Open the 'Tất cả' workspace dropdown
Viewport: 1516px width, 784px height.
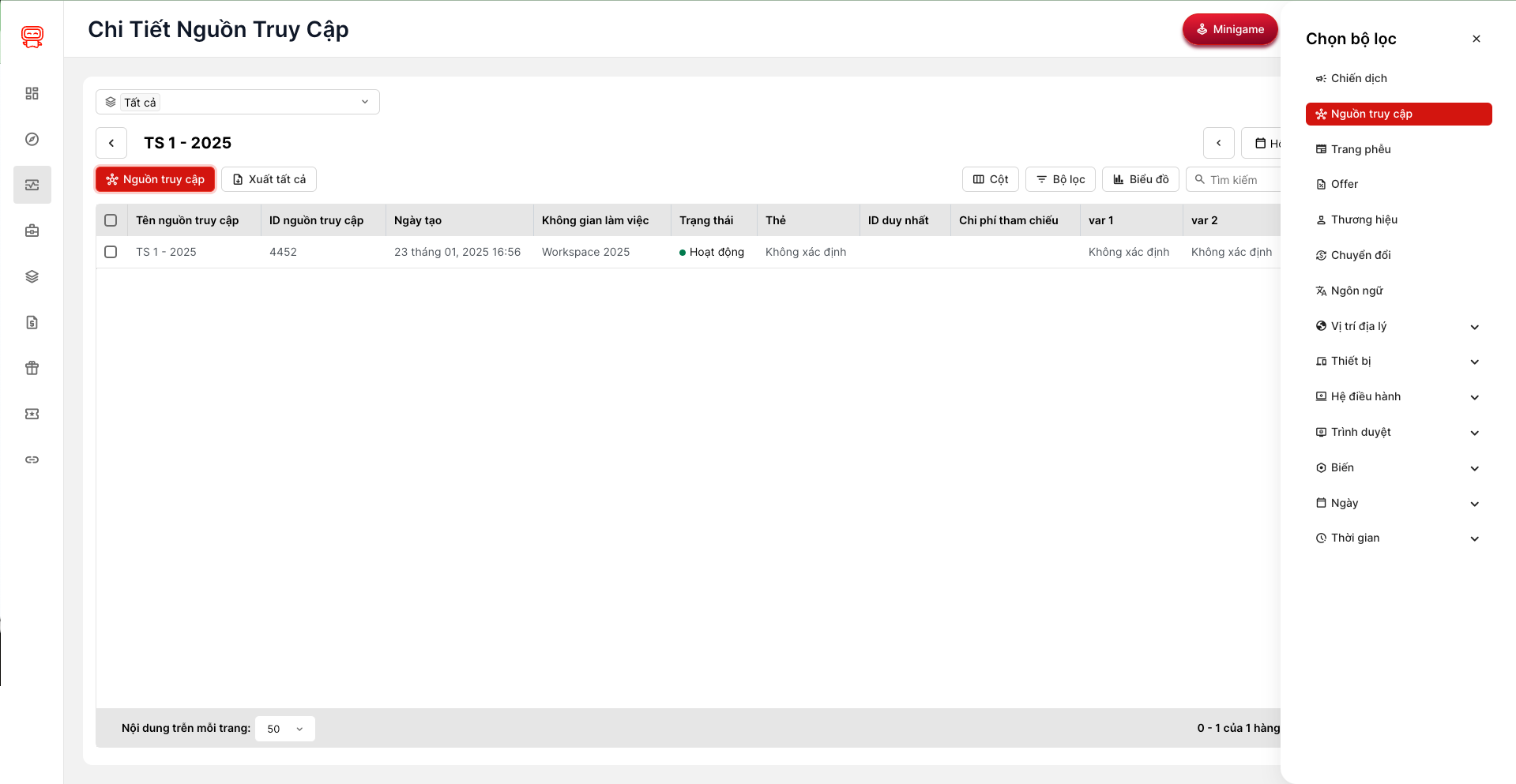pos(237,102)
